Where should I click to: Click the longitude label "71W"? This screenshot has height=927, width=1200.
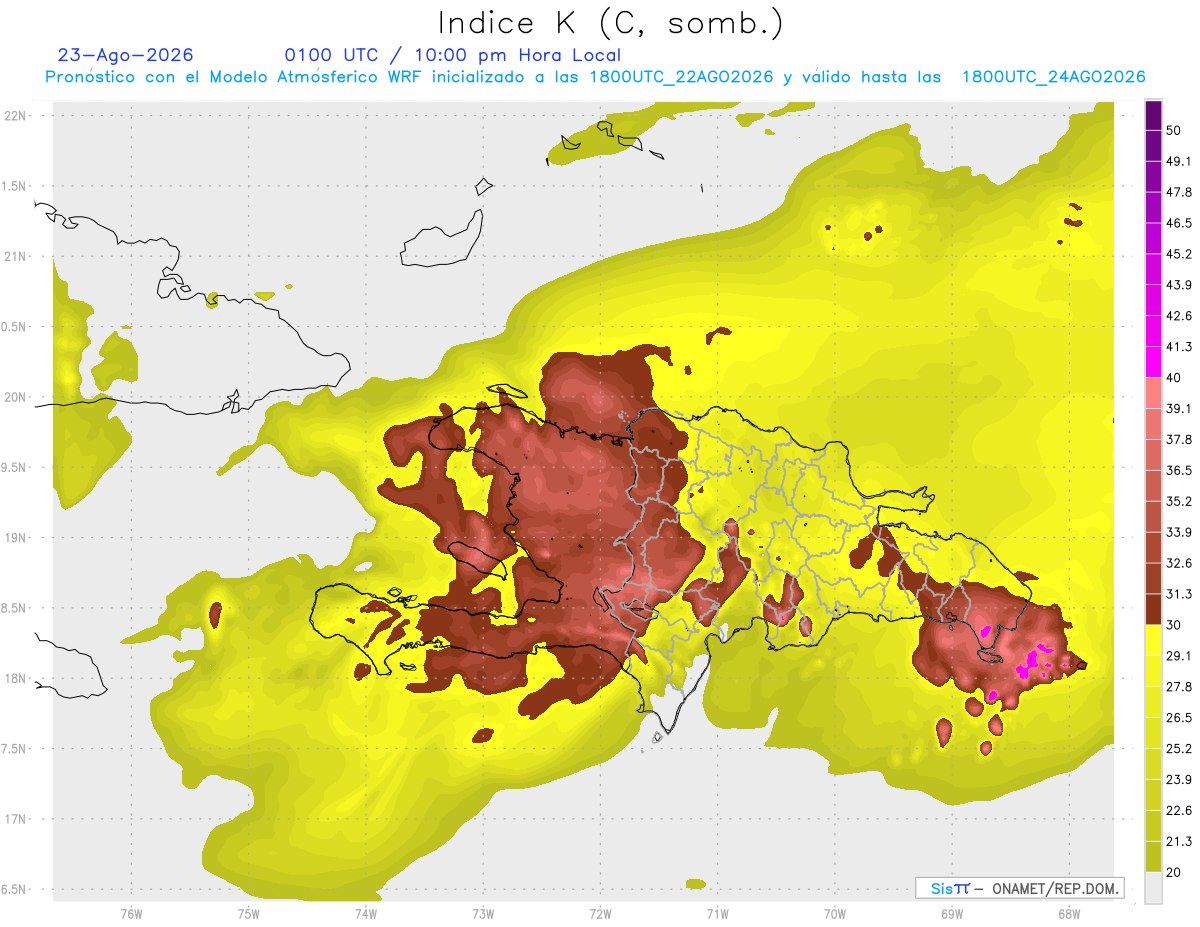coord(717,915)
